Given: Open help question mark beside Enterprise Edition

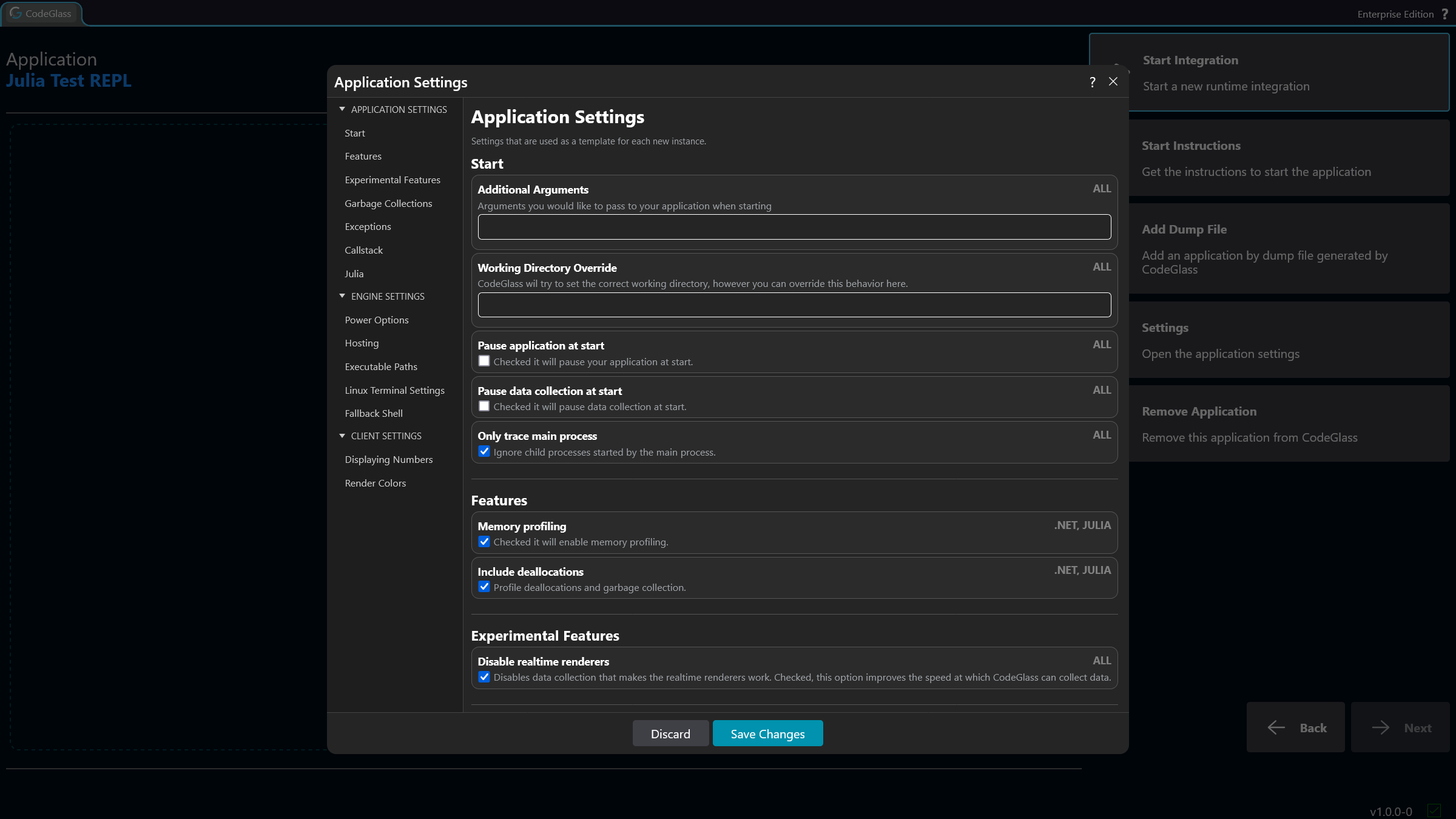Looking at the screenshot, I should coord(1444,14).
